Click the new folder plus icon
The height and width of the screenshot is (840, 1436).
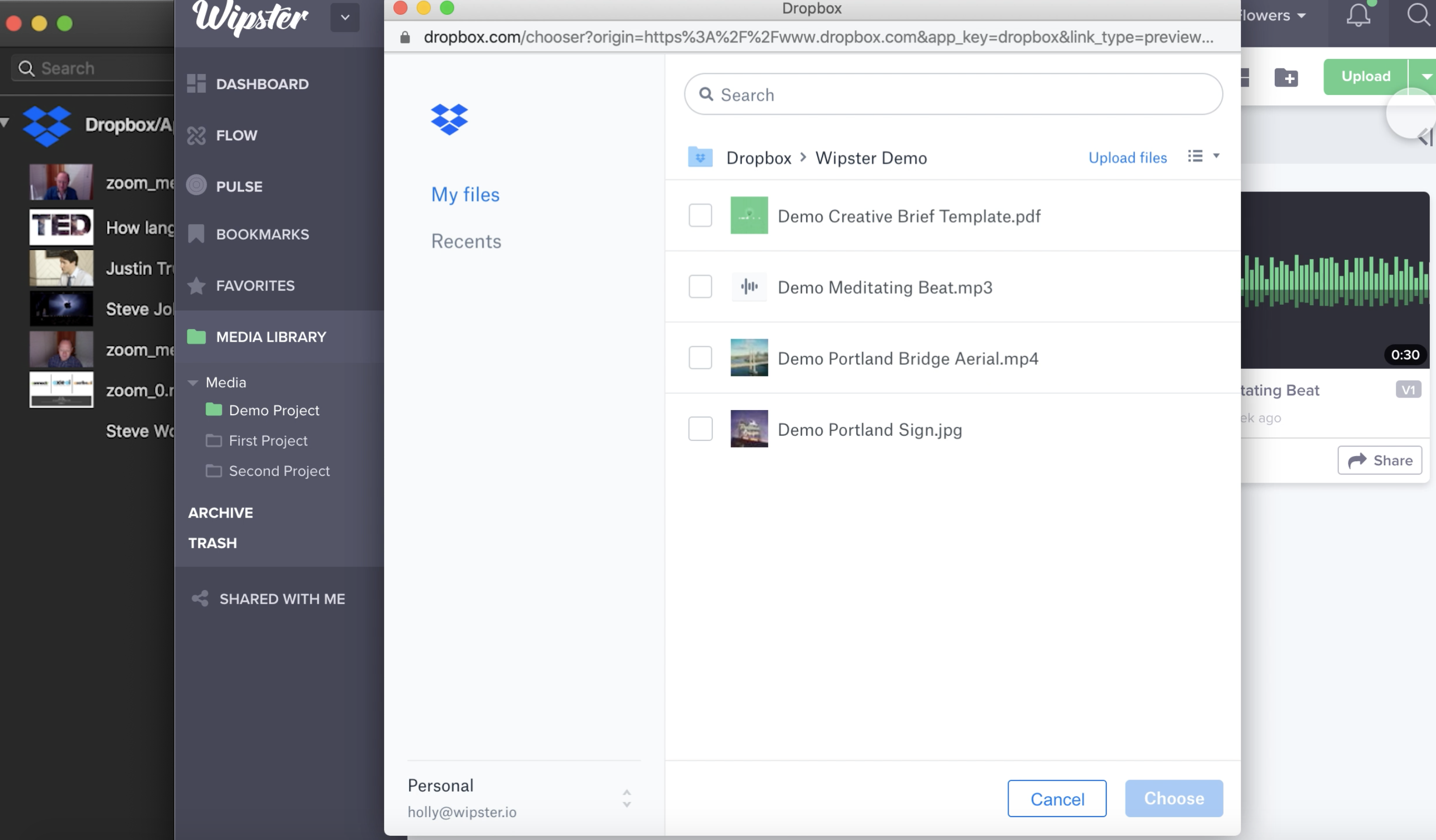click(x=1286, y=77)
